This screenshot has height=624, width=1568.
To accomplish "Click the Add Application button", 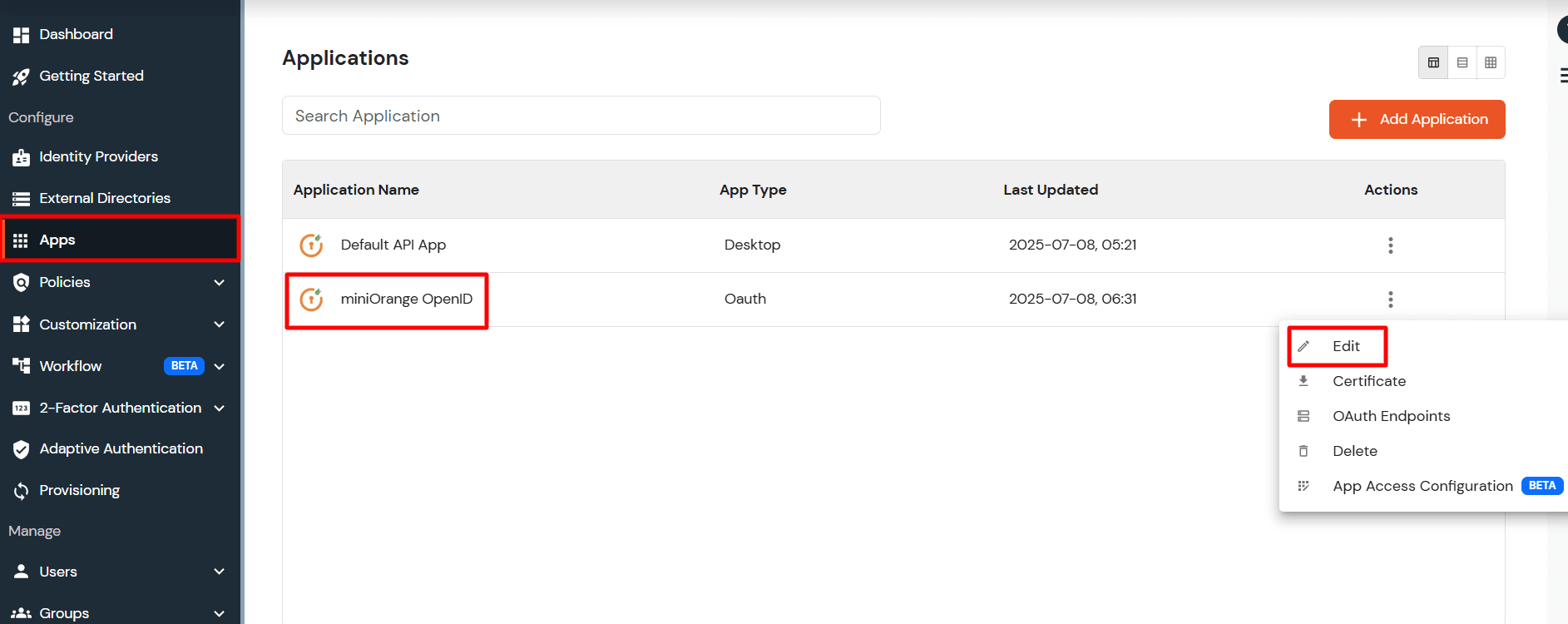I will click(1417, 119).
